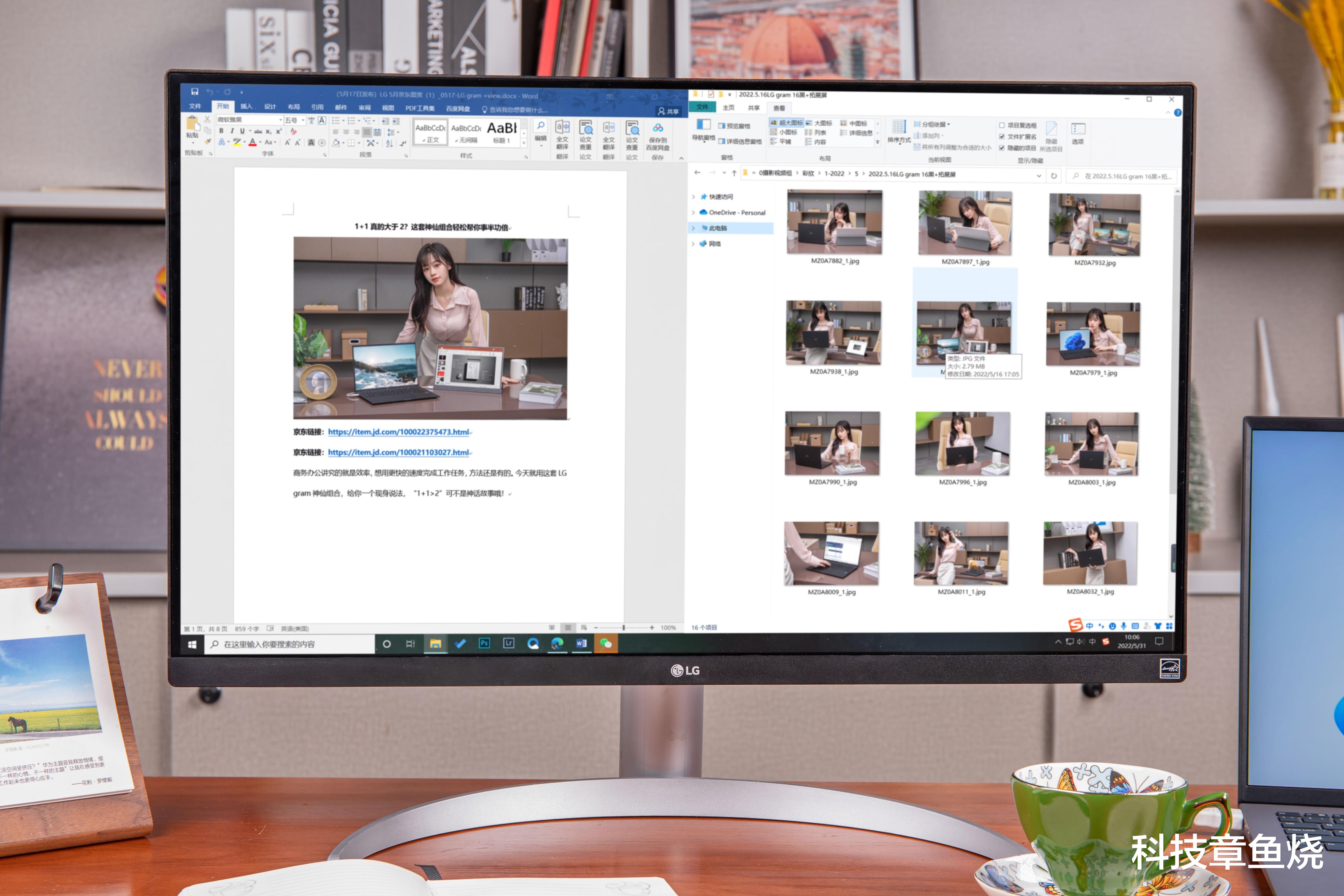
Task: Save the Word document with the floppy icon
Action: [x=195, y=91]
